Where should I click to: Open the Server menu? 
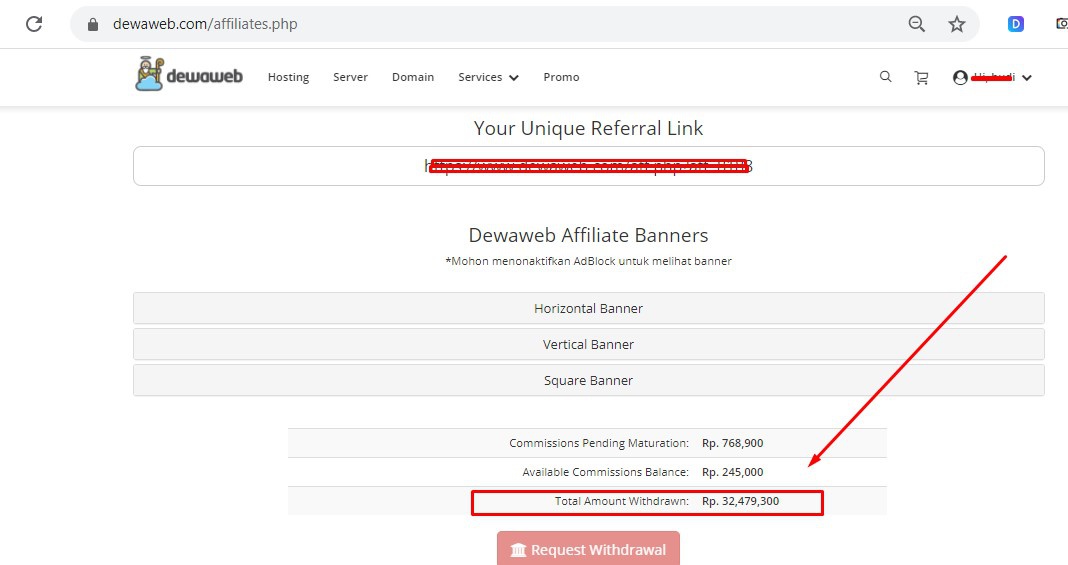pos(350,78)
